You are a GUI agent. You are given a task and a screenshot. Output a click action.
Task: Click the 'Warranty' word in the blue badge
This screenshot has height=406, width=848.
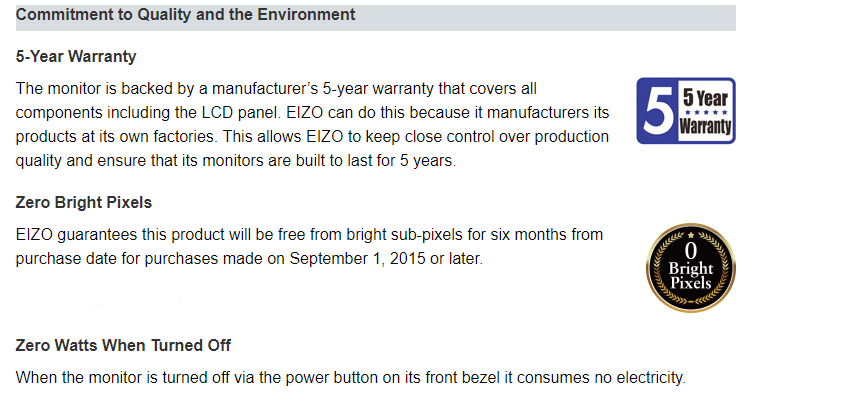[706, 127]
